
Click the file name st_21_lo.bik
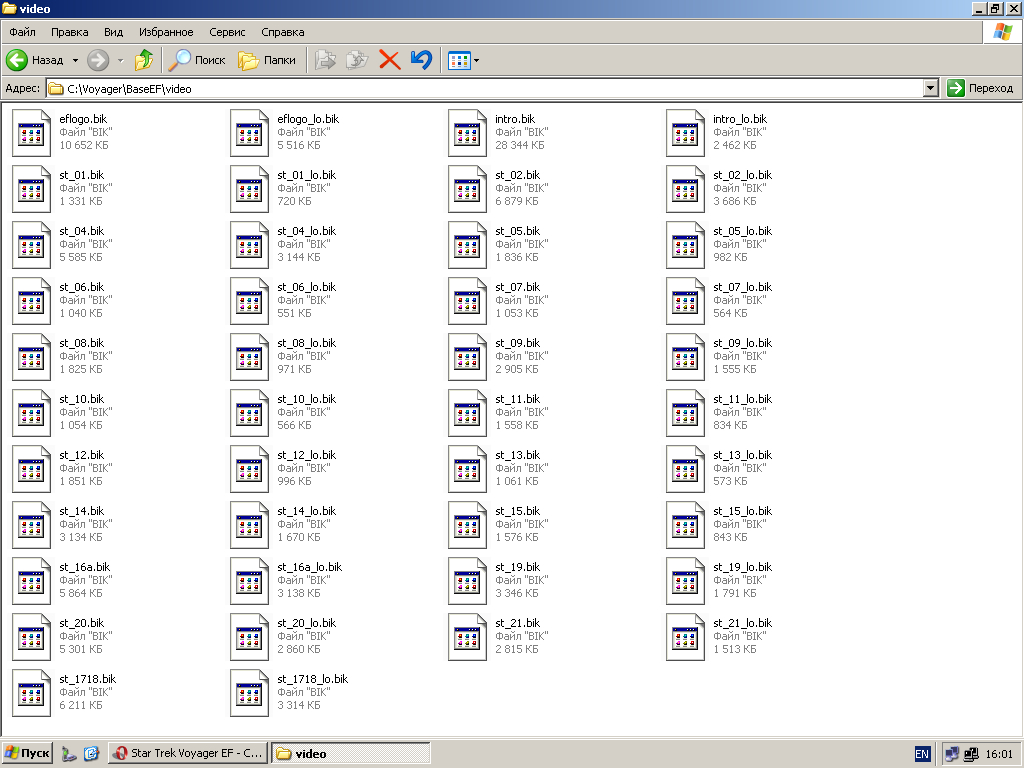743,623
